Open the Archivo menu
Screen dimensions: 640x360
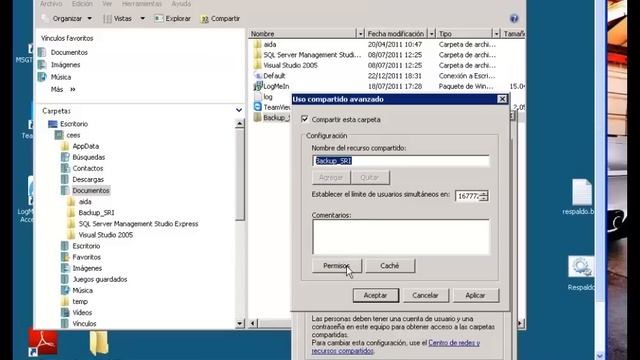click(51, 4)
